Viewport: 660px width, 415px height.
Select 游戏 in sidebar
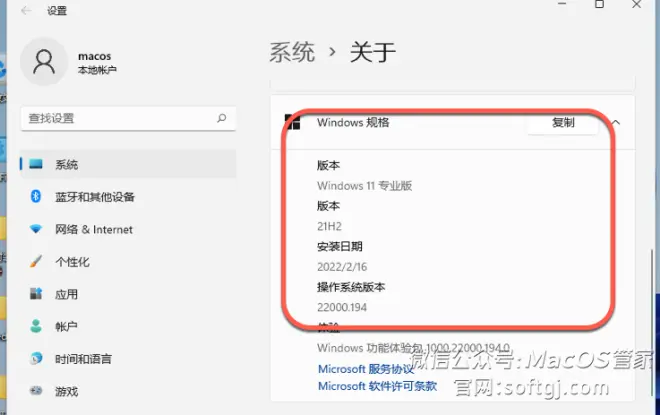click(128, 391)
